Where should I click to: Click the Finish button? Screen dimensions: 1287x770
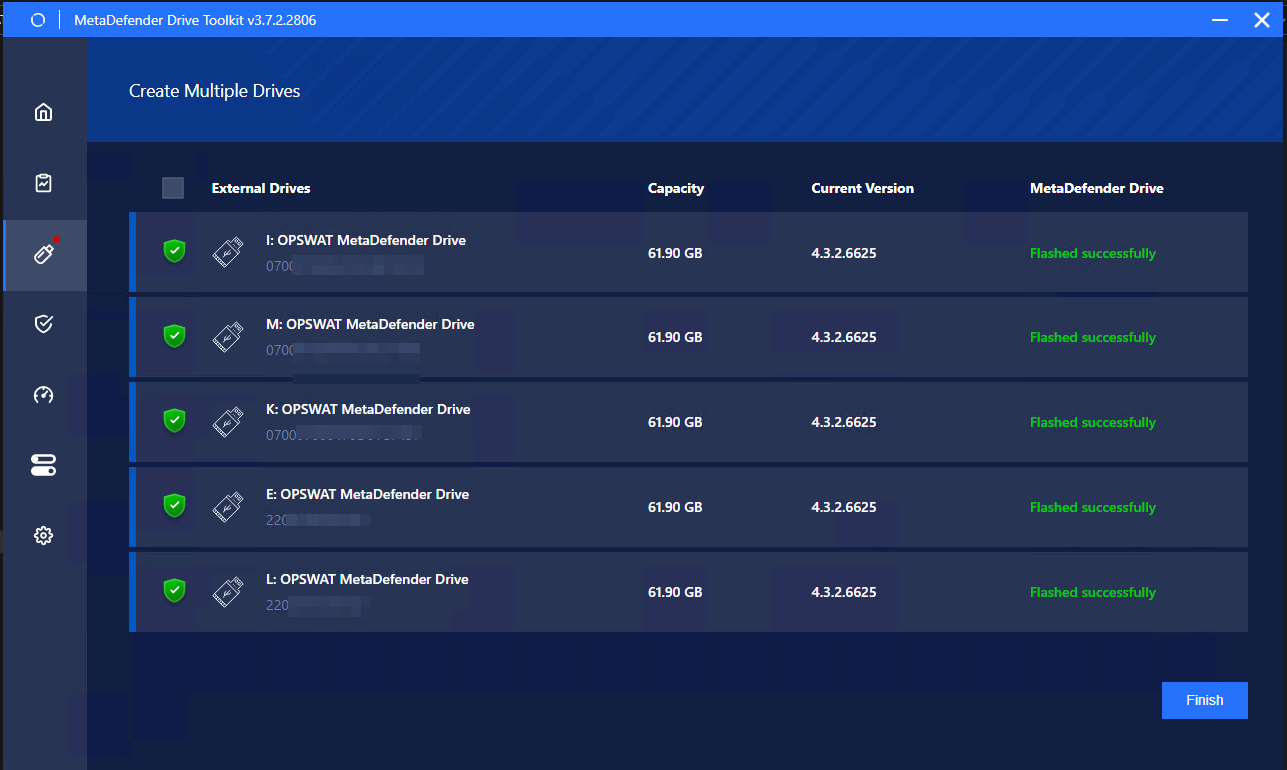pos(1204,700)
